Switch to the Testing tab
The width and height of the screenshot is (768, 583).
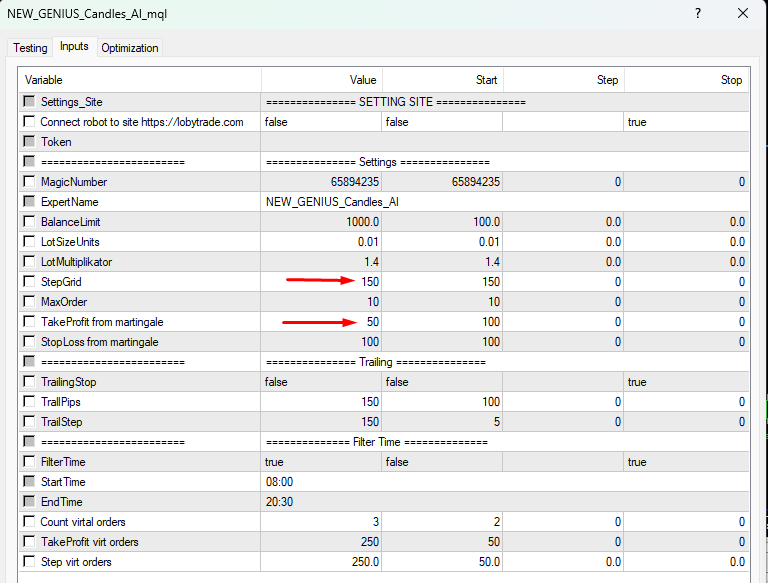[x=30, y=48]
